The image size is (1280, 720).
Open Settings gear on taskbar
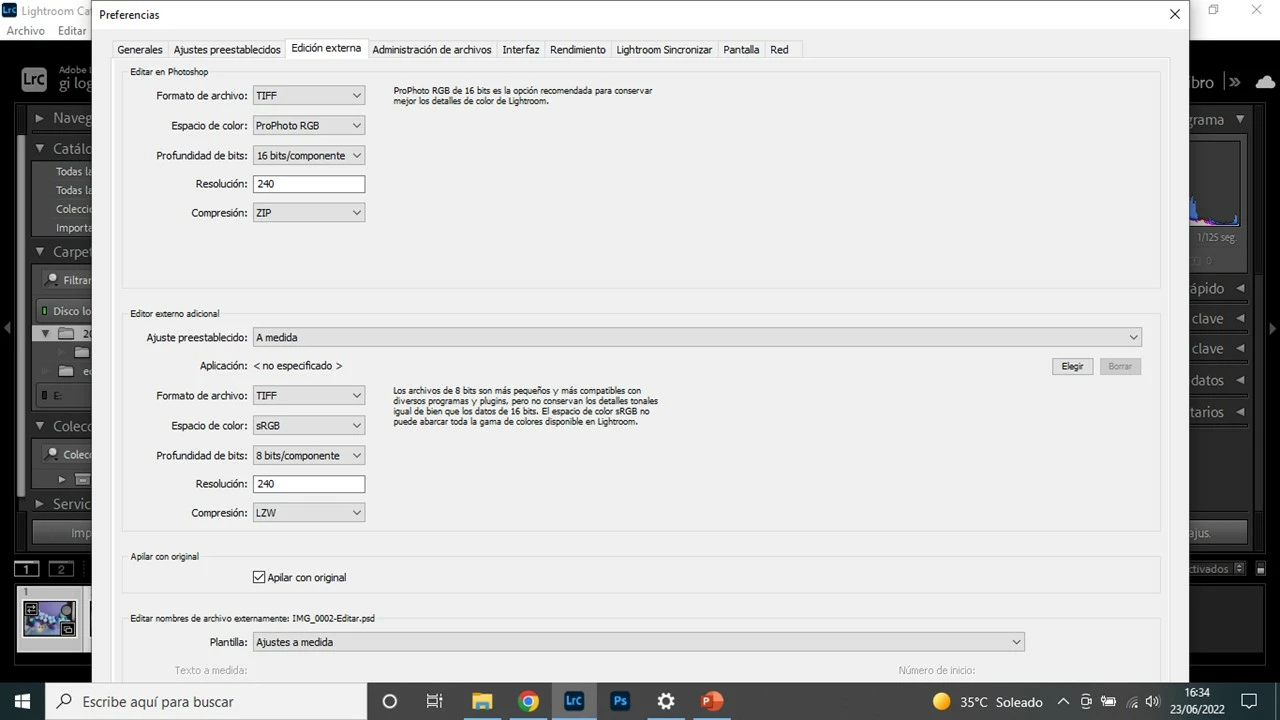(x=666, y=701)
